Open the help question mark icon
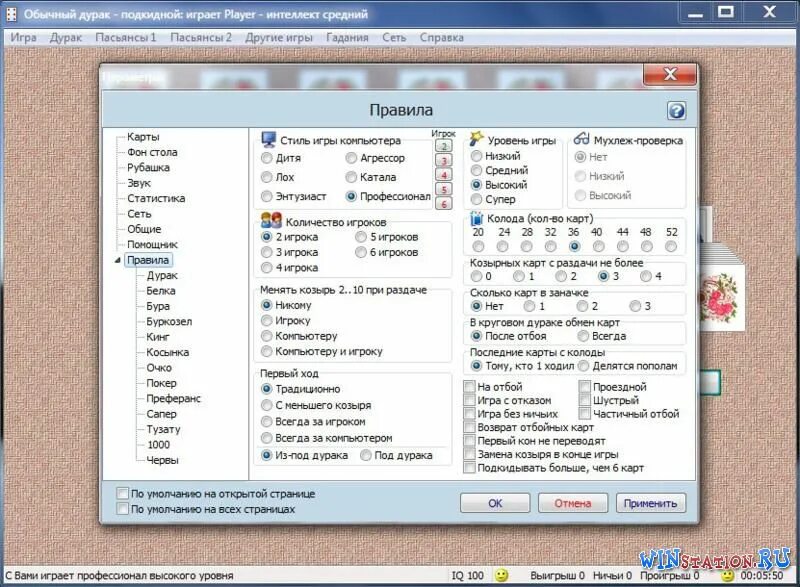800x587 pixels. tap(677, 110)
